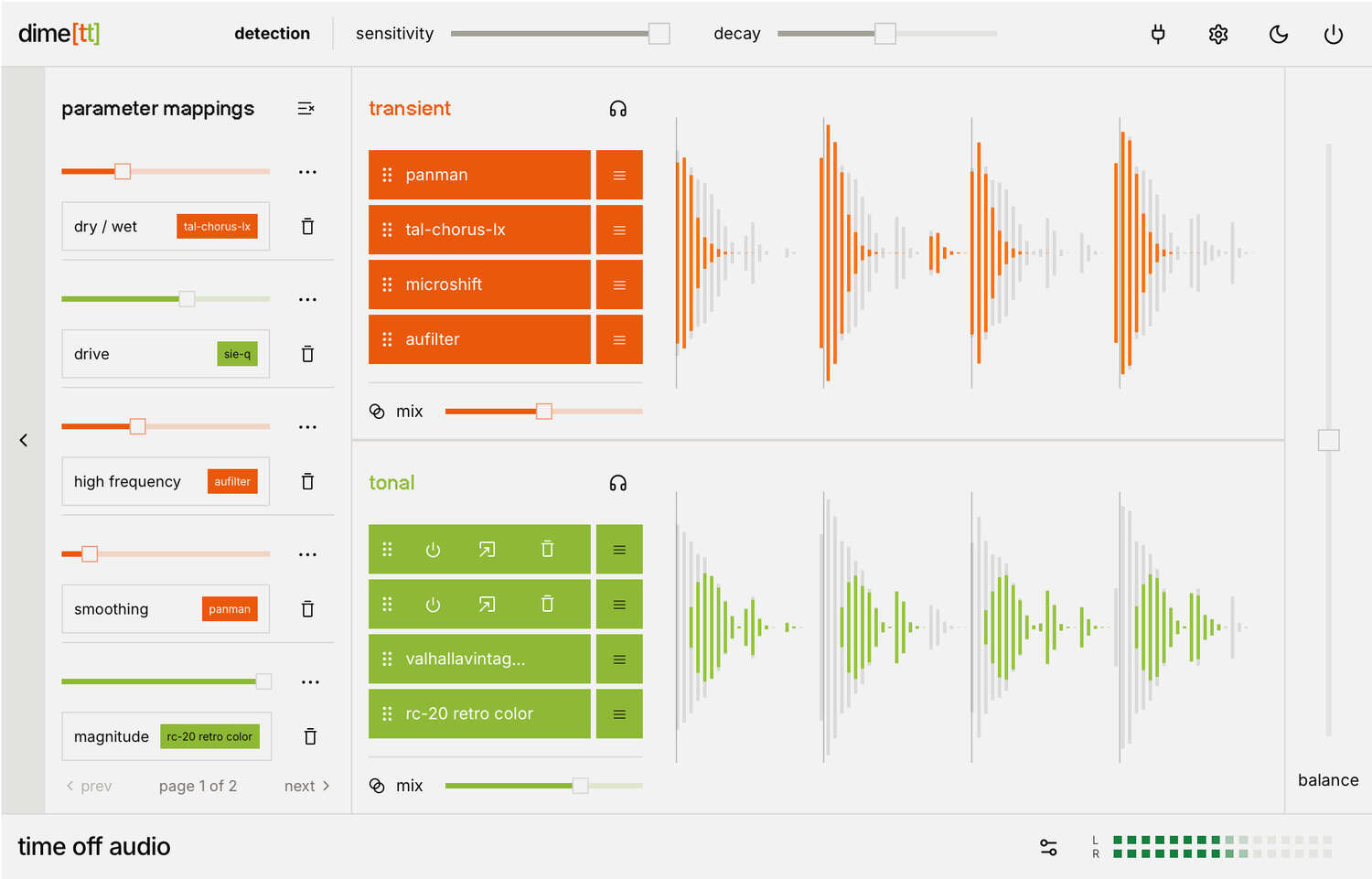The width and height of the screenshot is (1372, 879).
Task: Delete the dry / wet mapping
Action: click(307, 227)
